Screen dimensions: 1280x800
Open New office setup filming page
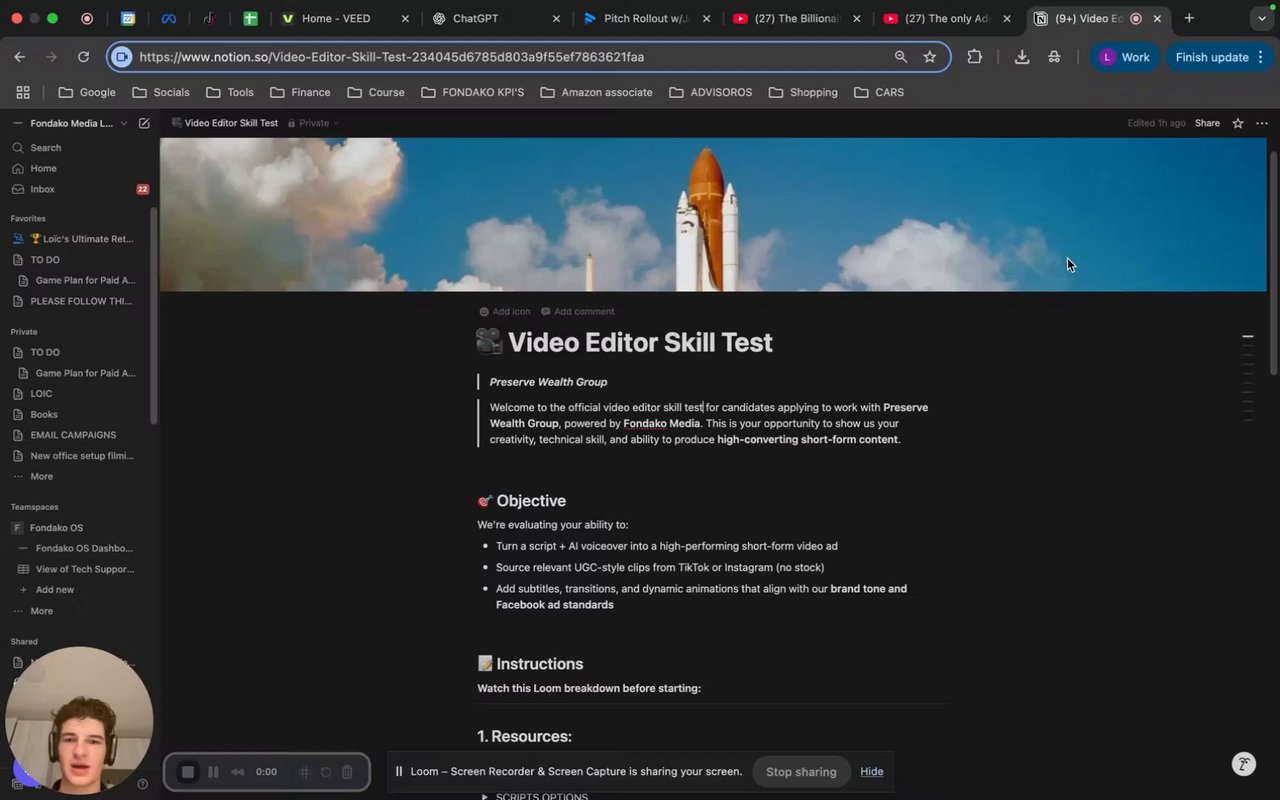(78, 456)
